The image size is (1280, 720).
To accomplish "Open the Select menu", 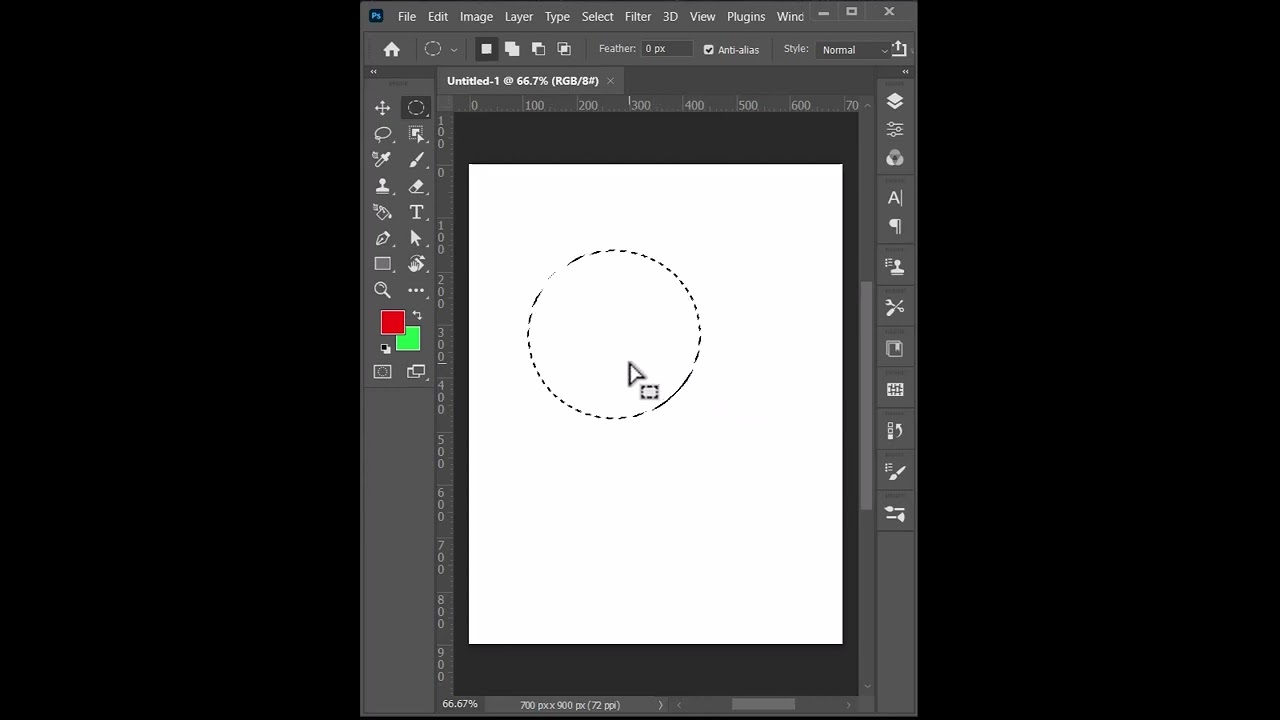I will [597, 17].
